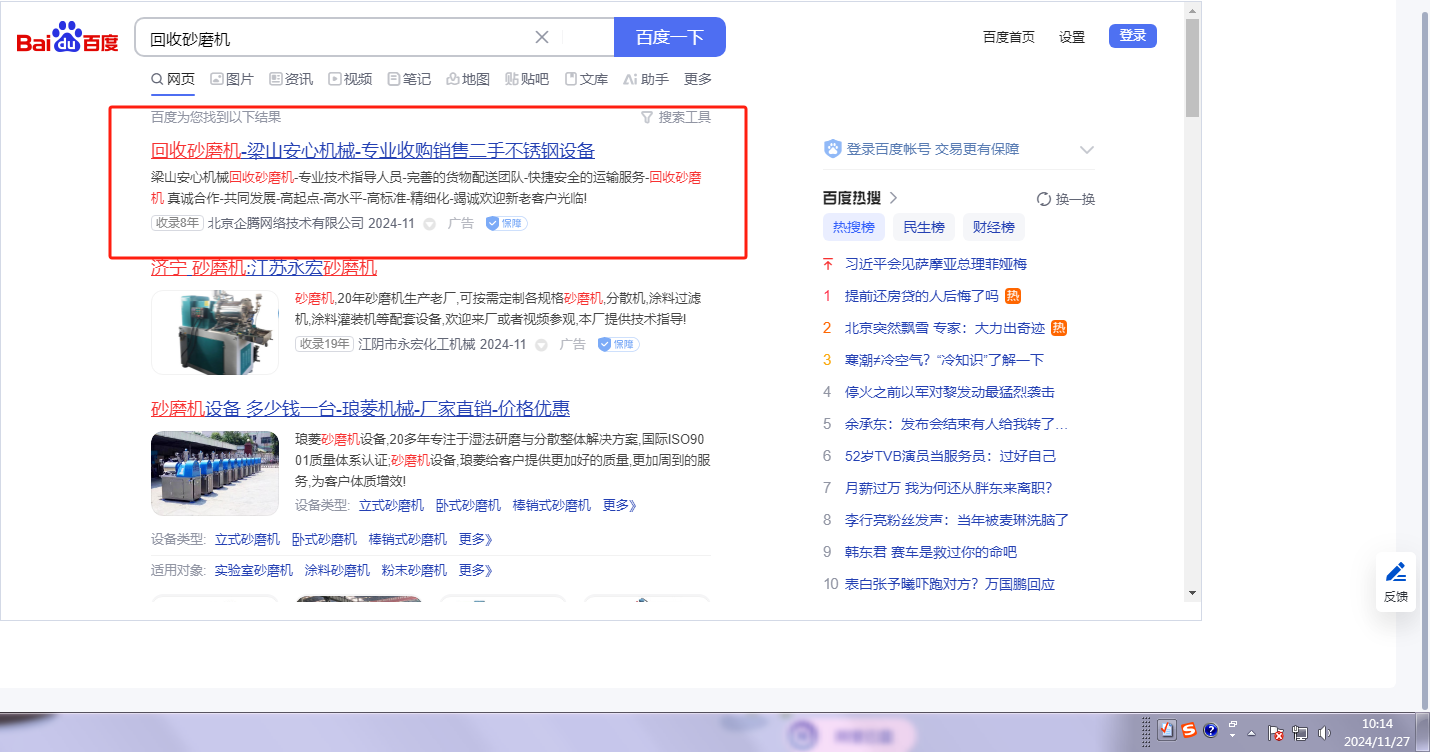Open the volume speaker tray icon
This screenshot has height=752, width=1430.
click(x=1325, y=733)
